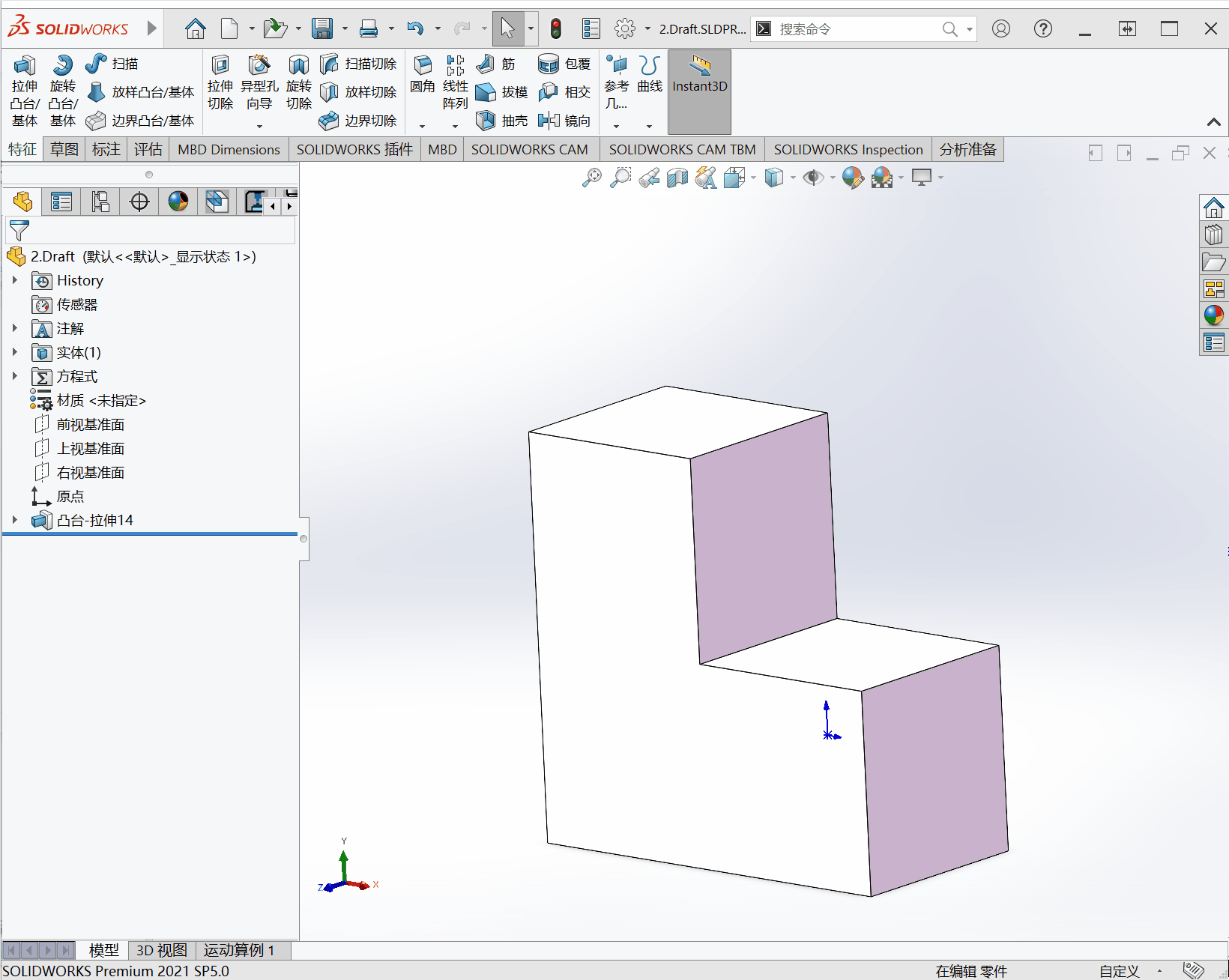Open the Save dropdown arrow
The image size is (1229, 980).
click(x=345, y=29)
